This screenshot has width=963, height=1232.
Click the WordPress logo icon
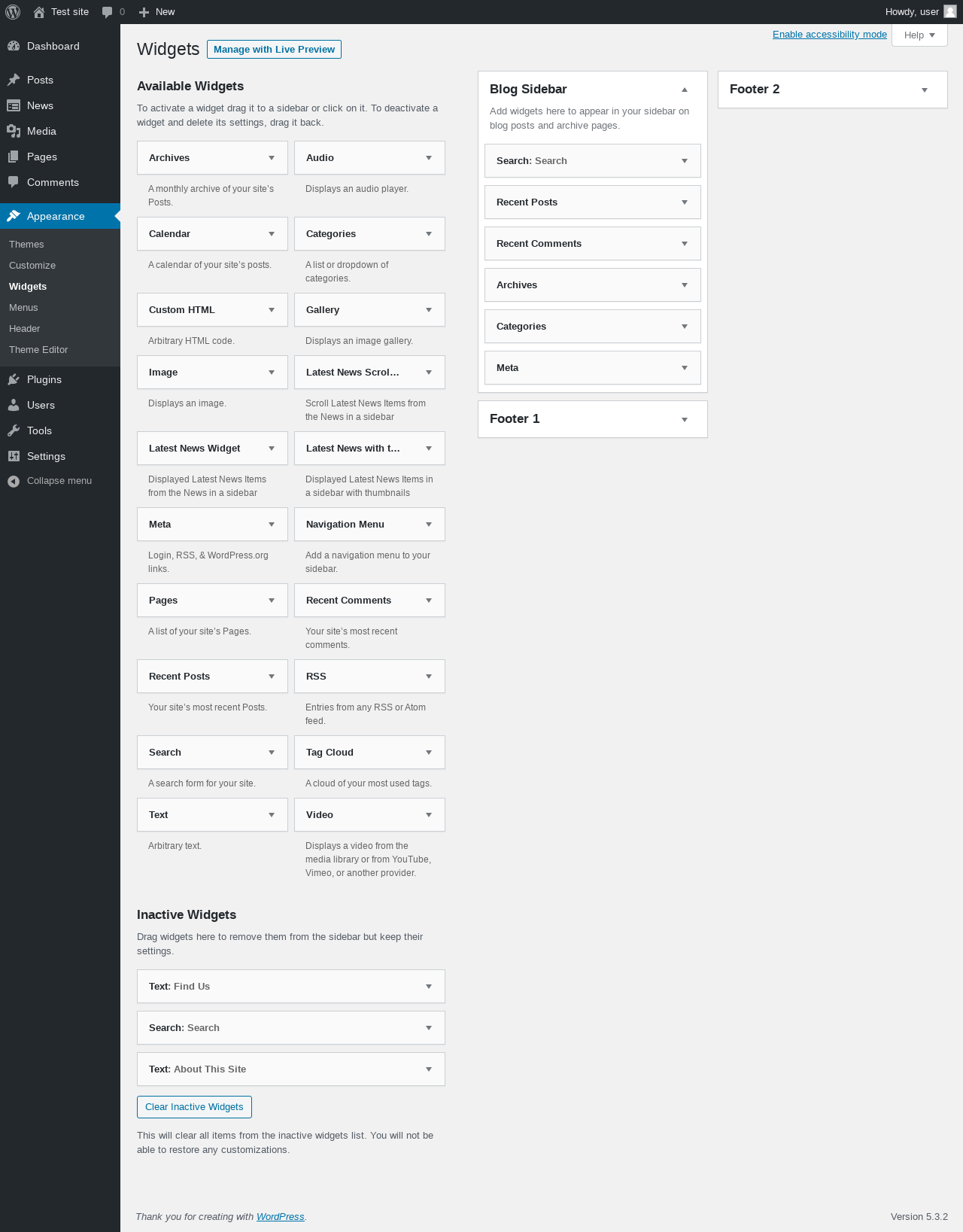click(13, 12)
